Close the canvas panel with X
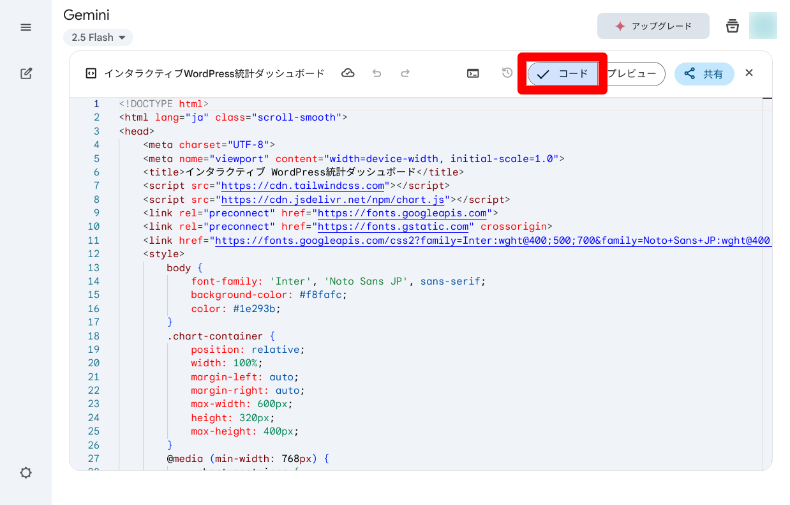Screen dimensions: 790x505 [x=749, y=73]
